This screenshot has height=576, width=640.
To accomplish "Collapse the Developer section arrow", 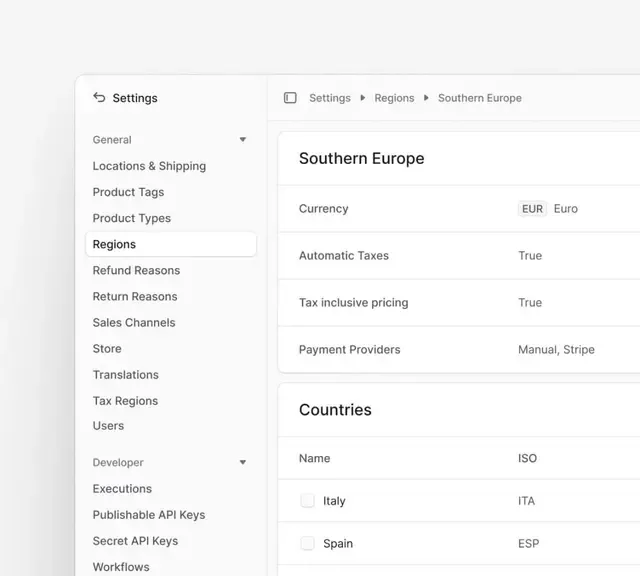I will (243, 462).
